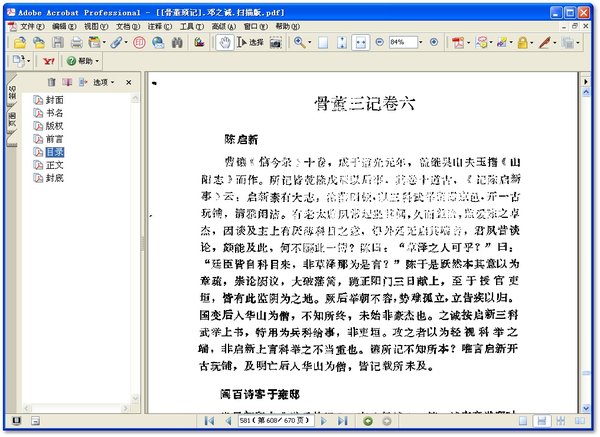Go to the first page
Image resolution: width=600 pixels, height=437 pixels.
point(209,421)
